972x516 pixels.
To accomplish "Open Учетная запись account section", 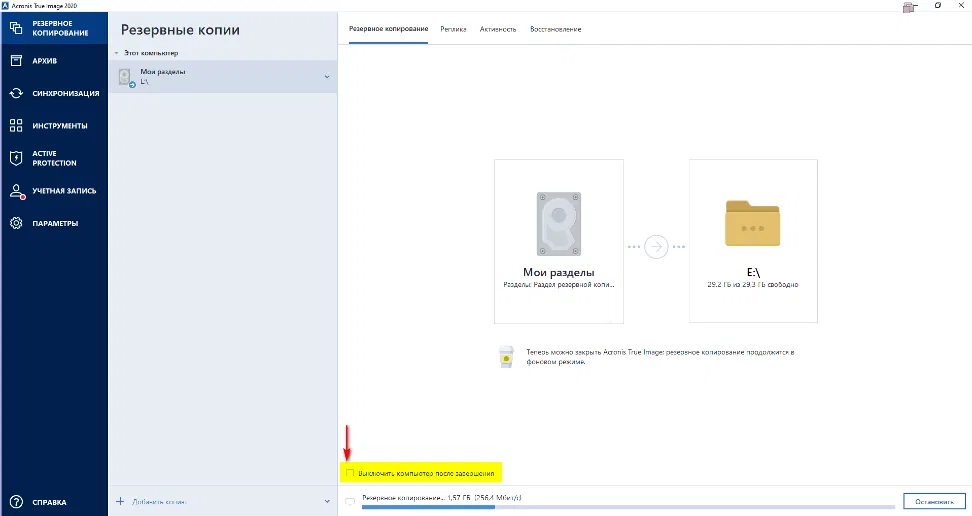I will (x=54, y=191).
